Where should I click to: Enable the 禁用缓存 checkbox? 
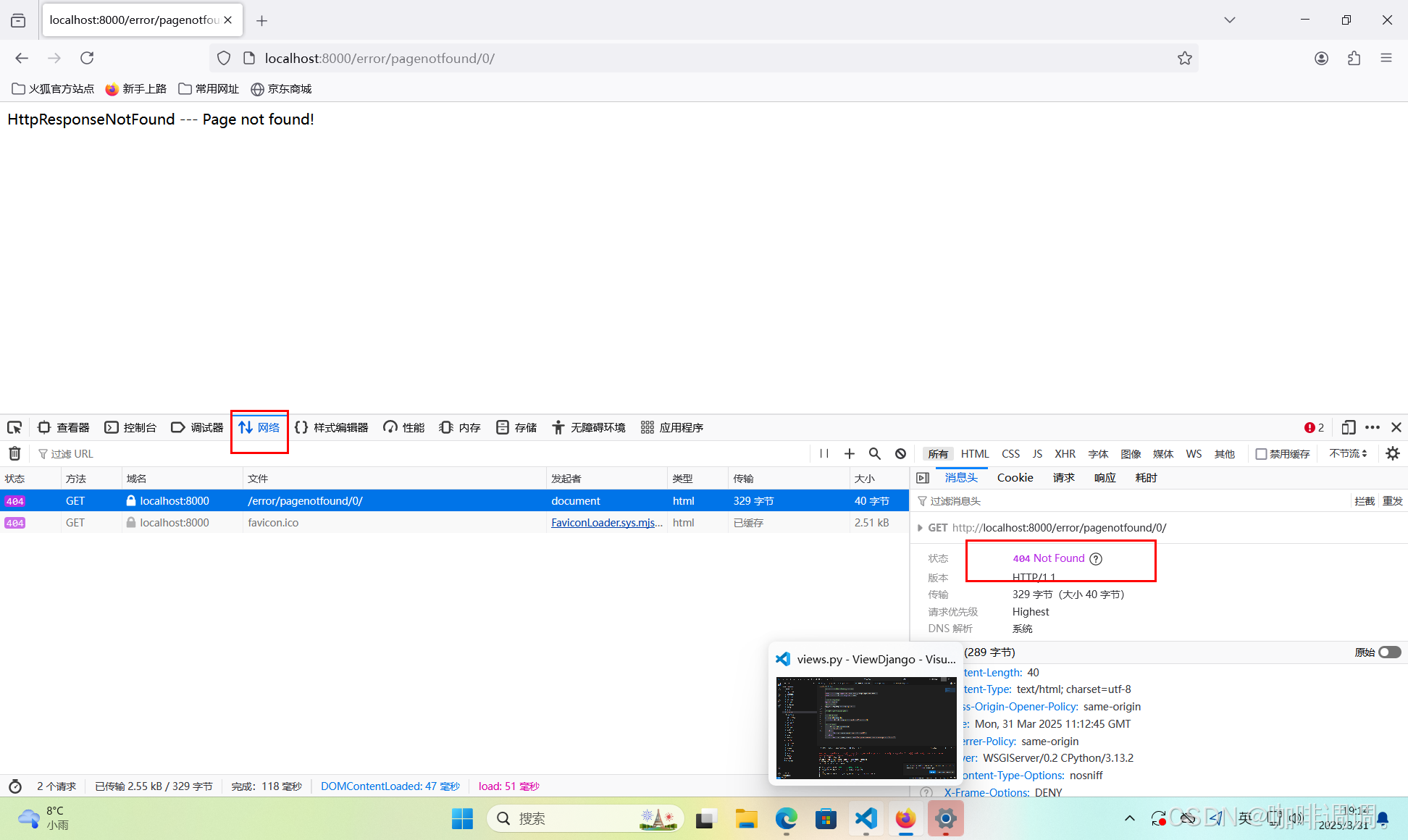[x=1261, y=454]
